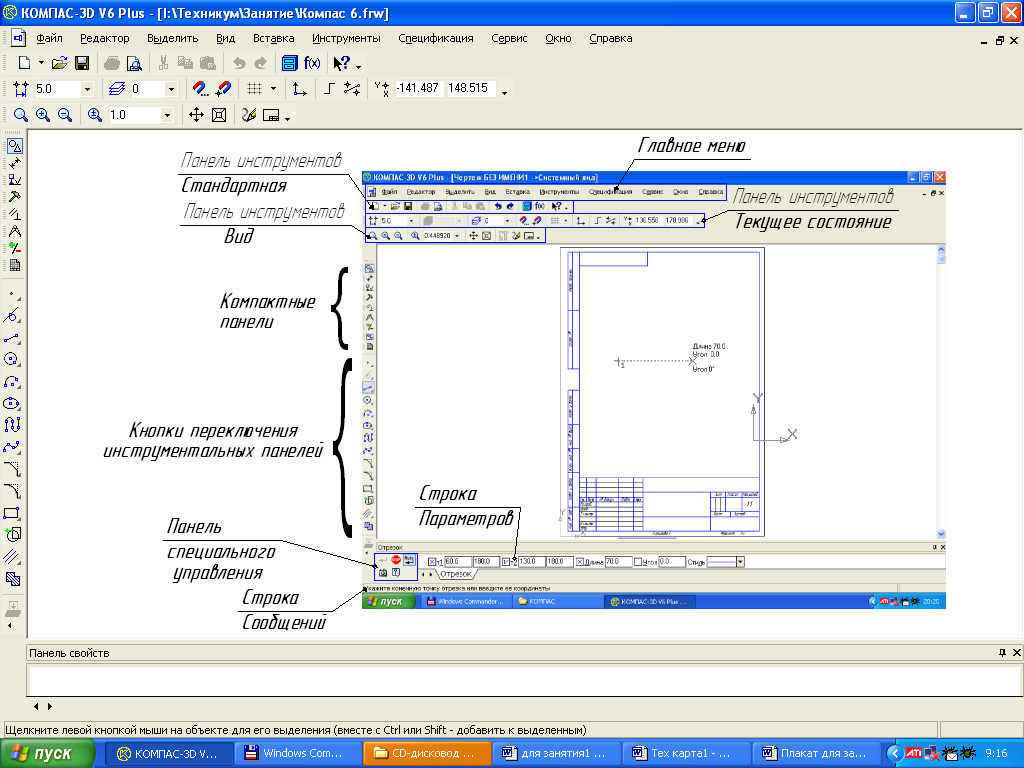The width and height of the screenshot is (1024, 768).
Task: Click the cursor step icon
Action: [x=21, y=88]
